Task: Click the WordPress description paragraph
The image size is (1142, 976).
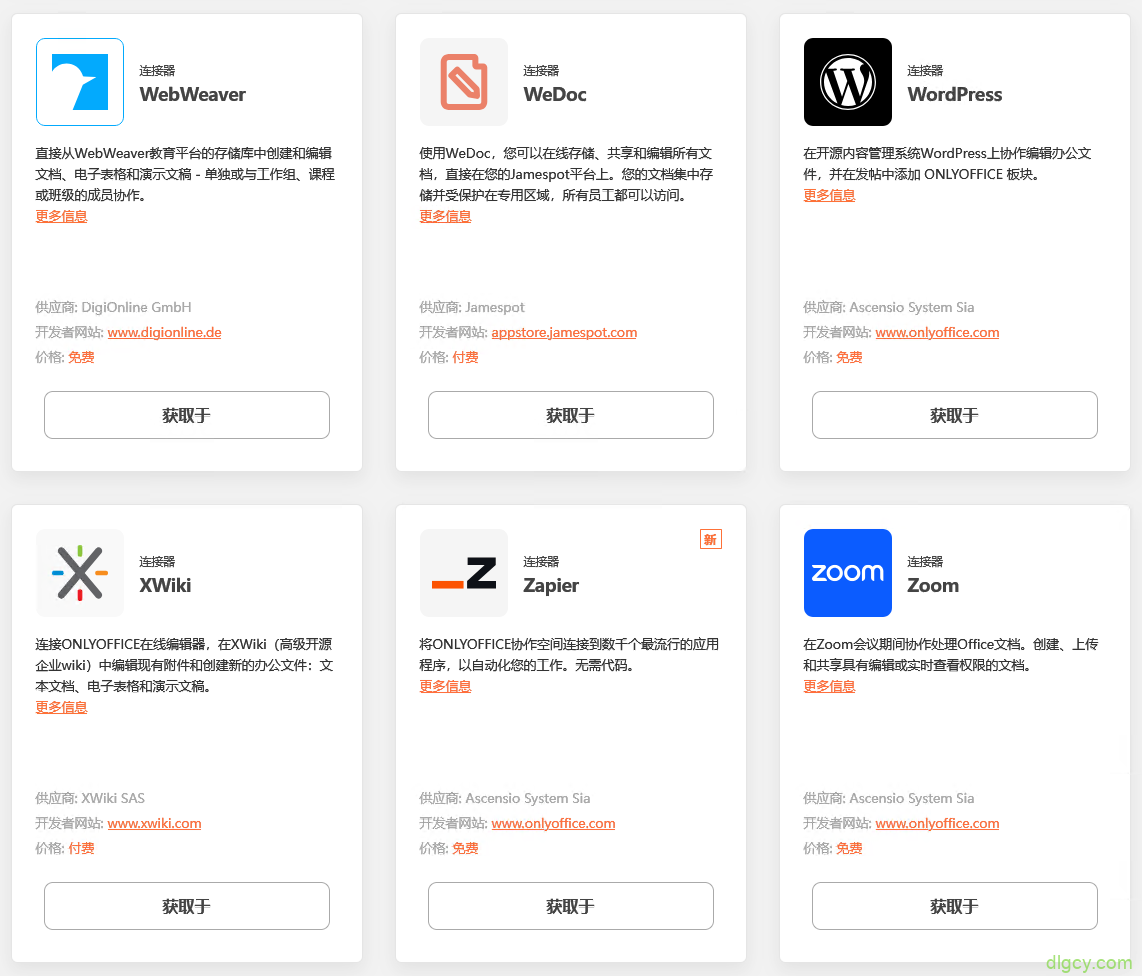Action: pos(947,164)
